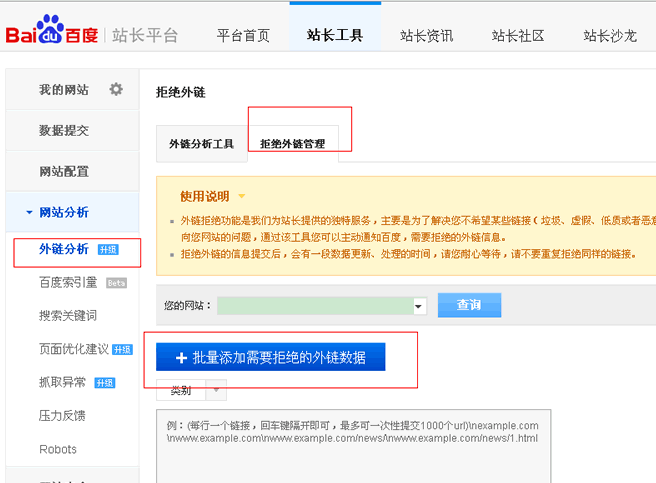Open 数据提交 sidebar section
Screen dimensions: 656x483
click(x=72, y=131)
